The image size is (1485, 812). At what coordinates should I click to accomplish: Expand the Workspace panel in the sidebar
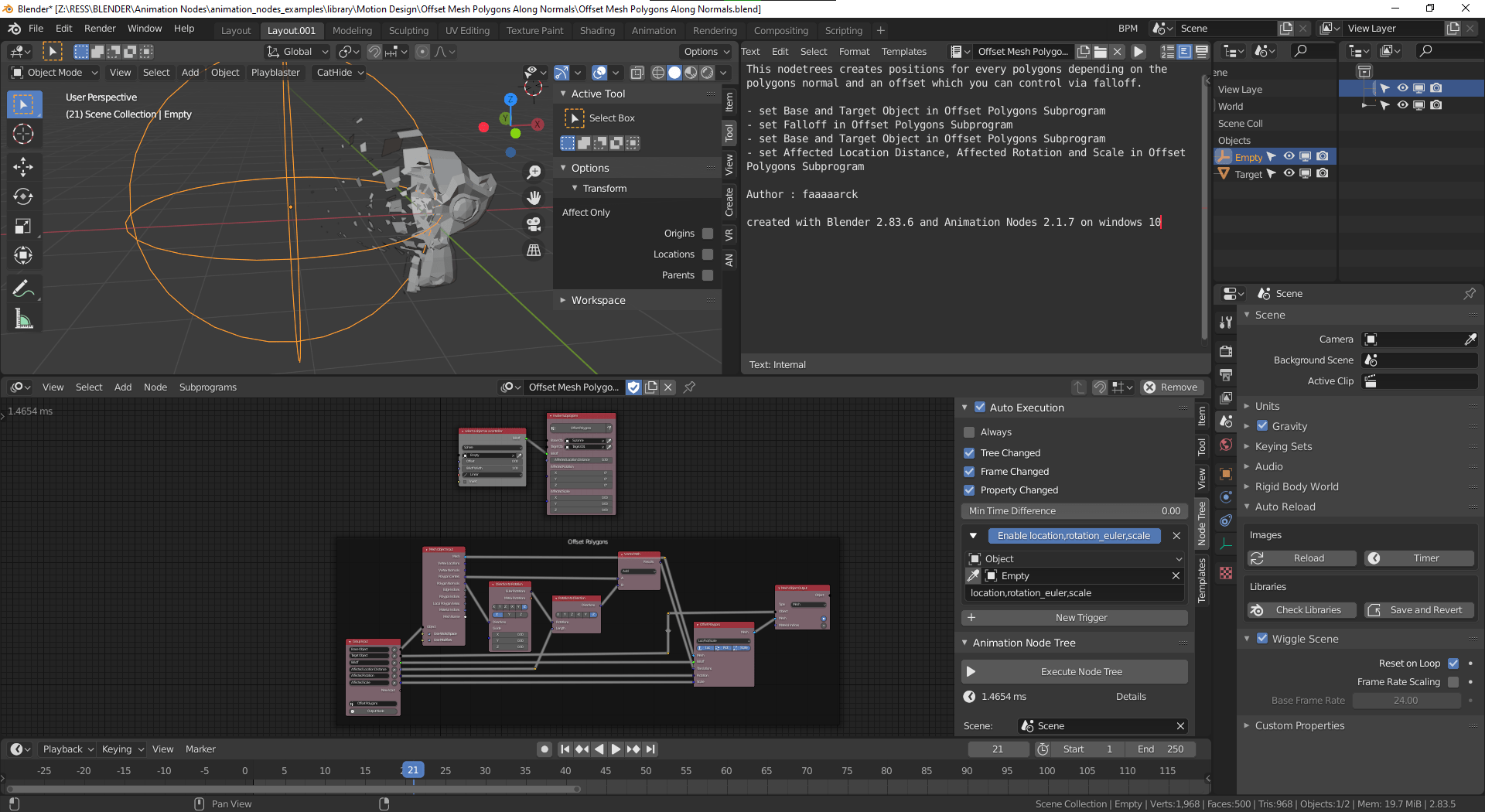tap(598, 300)
